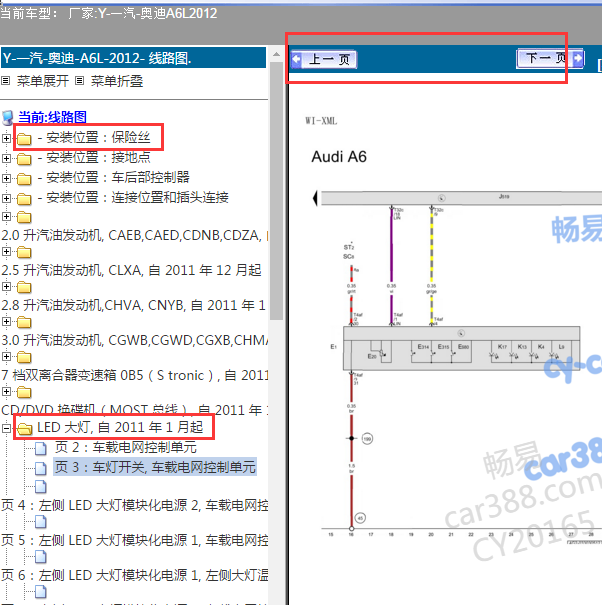
Task: Select folder icon of 安装位置：接地点
Action: pos(24,159)
